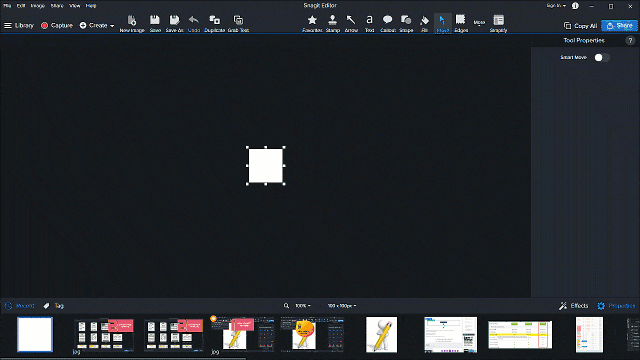Open the More tools menu
Screen dimensions: 640x360
pos(479,22)
